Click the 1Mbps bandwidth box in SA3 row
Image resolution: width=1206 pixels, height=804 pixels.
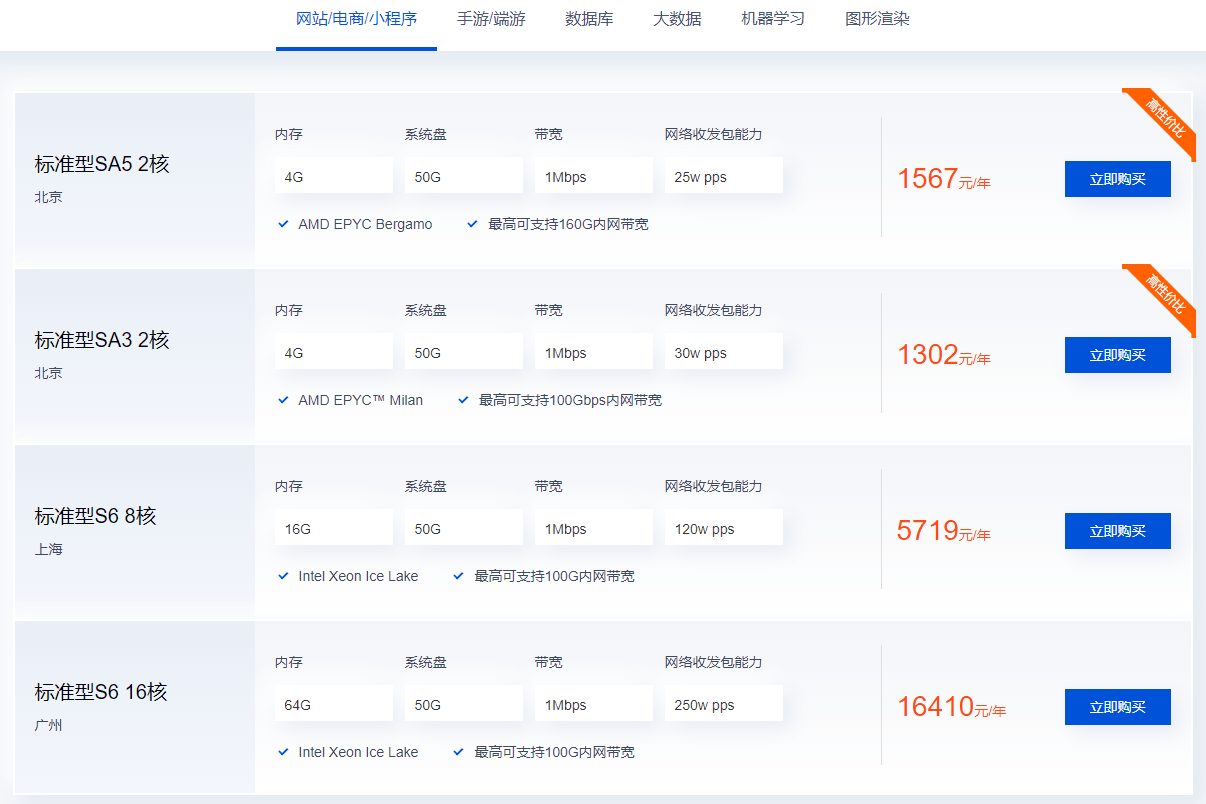594,351
